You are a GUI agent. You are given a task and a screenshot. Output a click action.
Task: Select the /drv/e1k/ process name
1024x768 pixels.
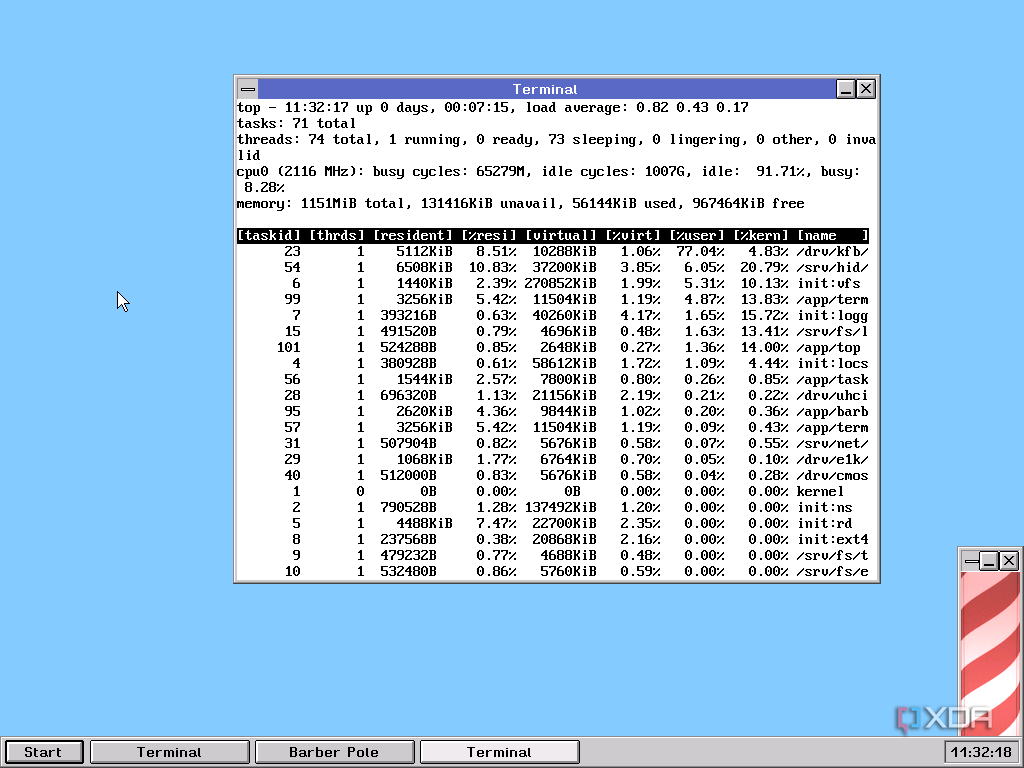click(833, 459)
